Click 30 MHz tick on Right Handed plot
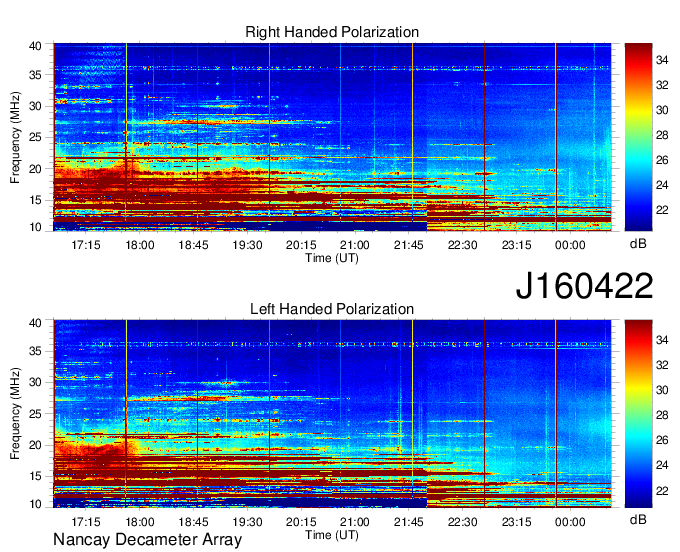Image resolution: width=680 pixels, height=552 pixels. pos(35,106)
